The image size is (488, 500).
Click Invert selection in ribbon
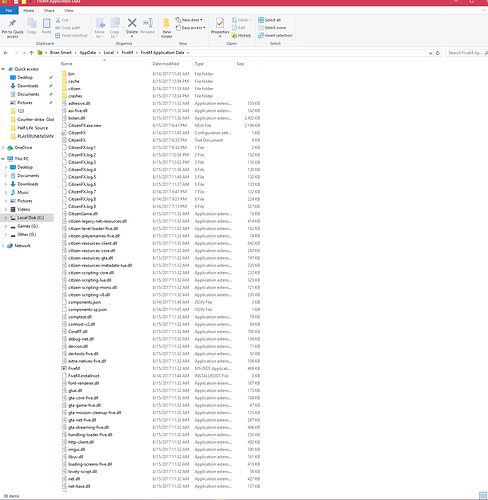pos(275,35)
